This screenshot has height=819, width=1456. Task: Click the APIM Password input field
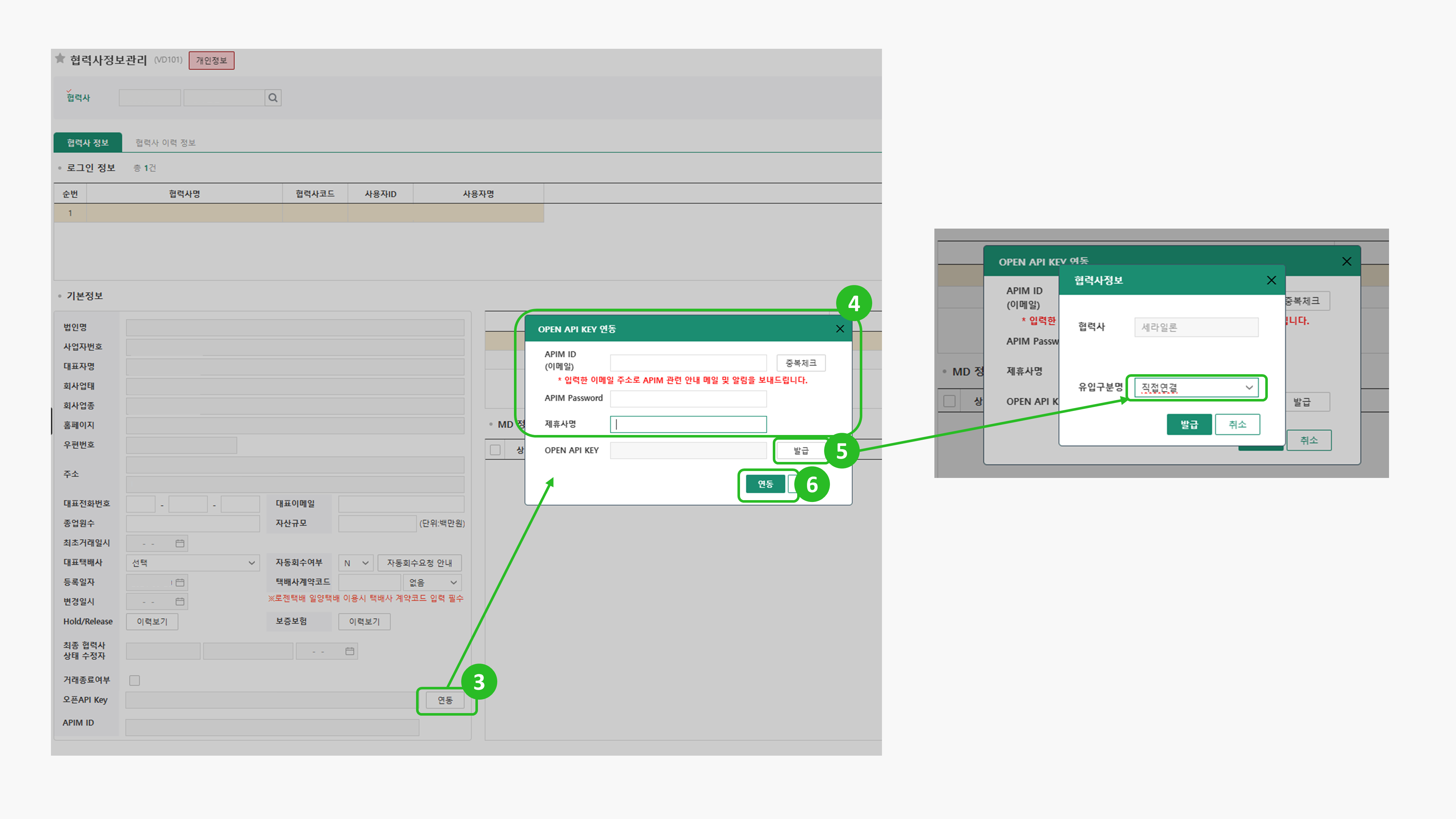(688, 399)
